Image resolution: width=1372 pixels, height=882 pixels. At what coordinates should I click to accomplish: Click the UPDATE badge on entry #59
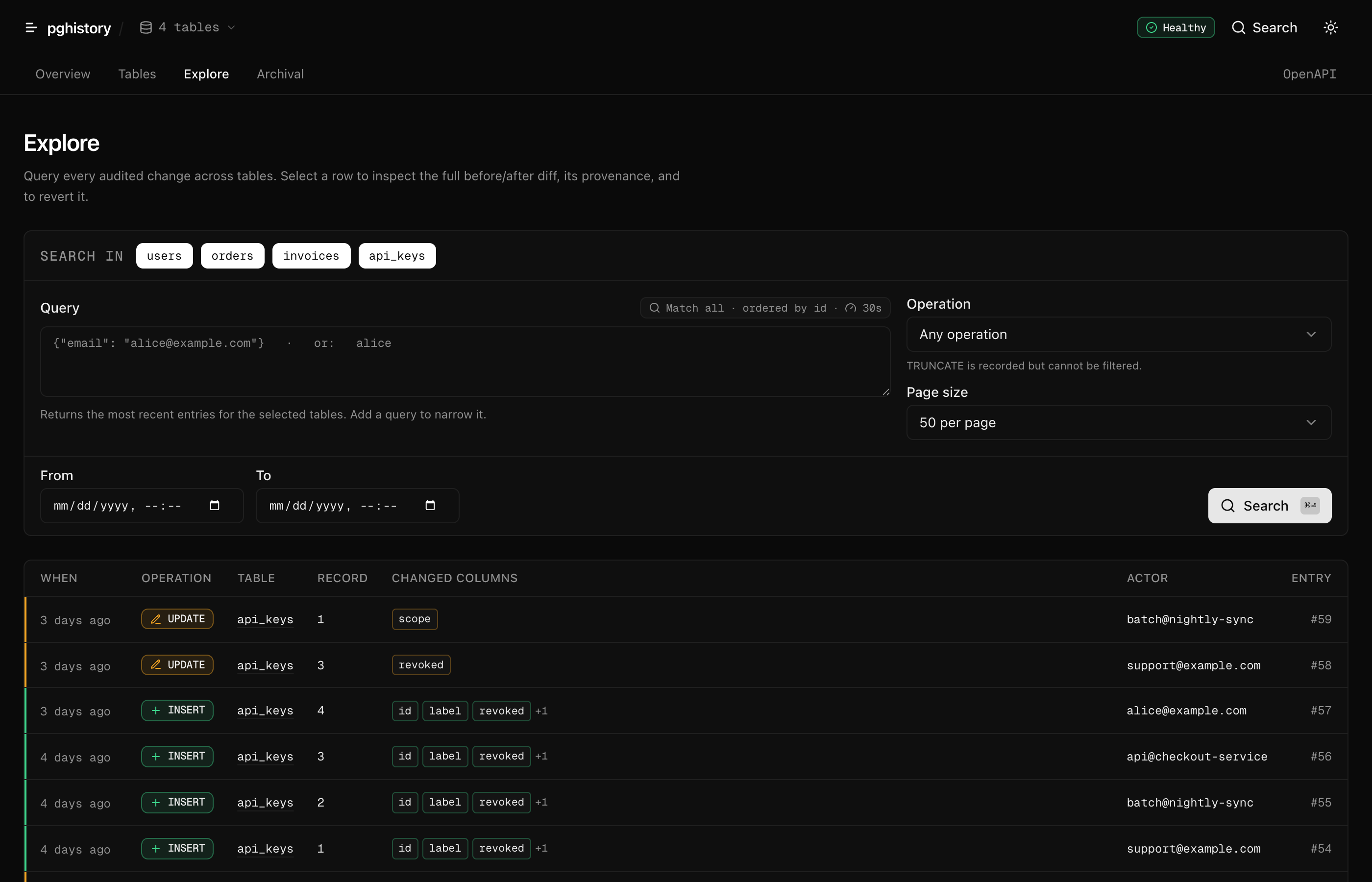click(177, 619)
